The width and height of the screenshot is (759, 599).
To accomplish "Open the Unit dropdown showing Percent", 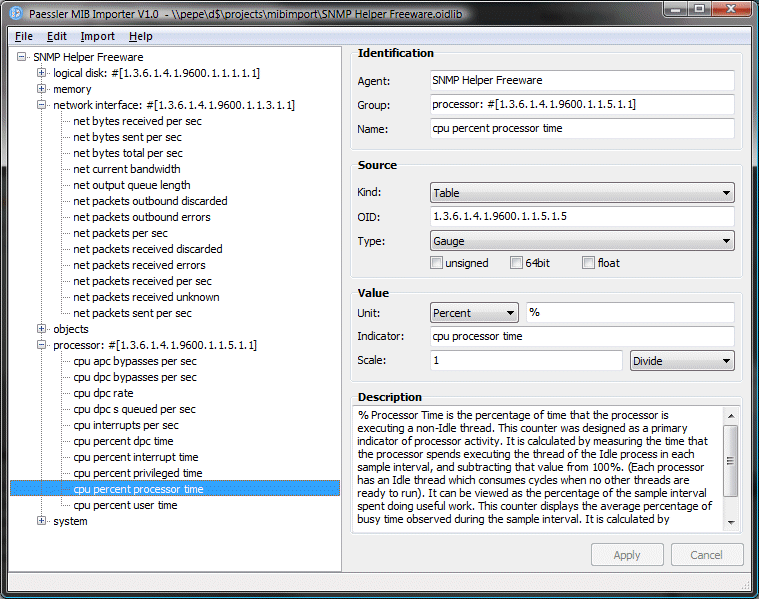I will 474,313.
